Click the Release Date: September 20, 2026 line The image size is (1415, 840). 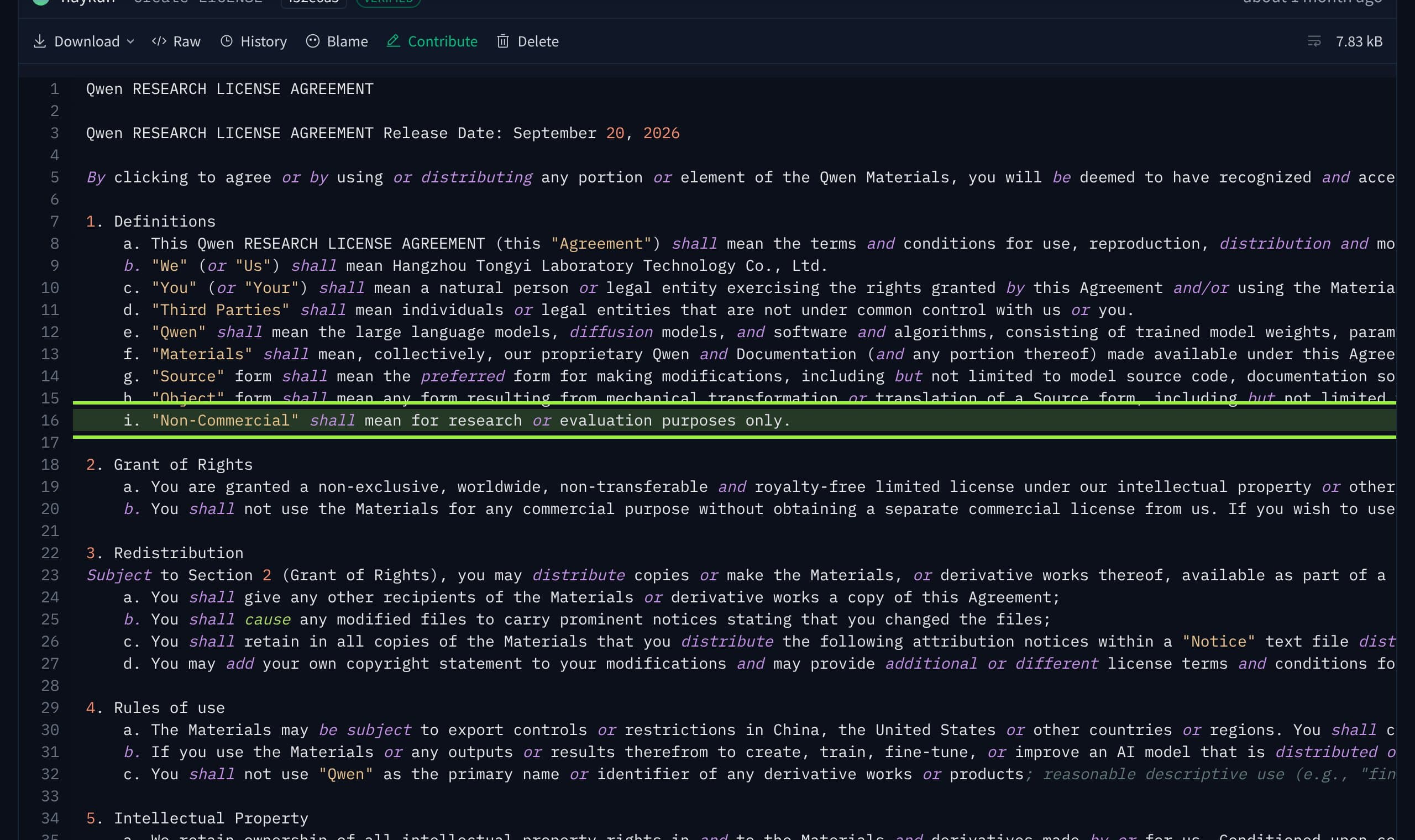point(382,133)
